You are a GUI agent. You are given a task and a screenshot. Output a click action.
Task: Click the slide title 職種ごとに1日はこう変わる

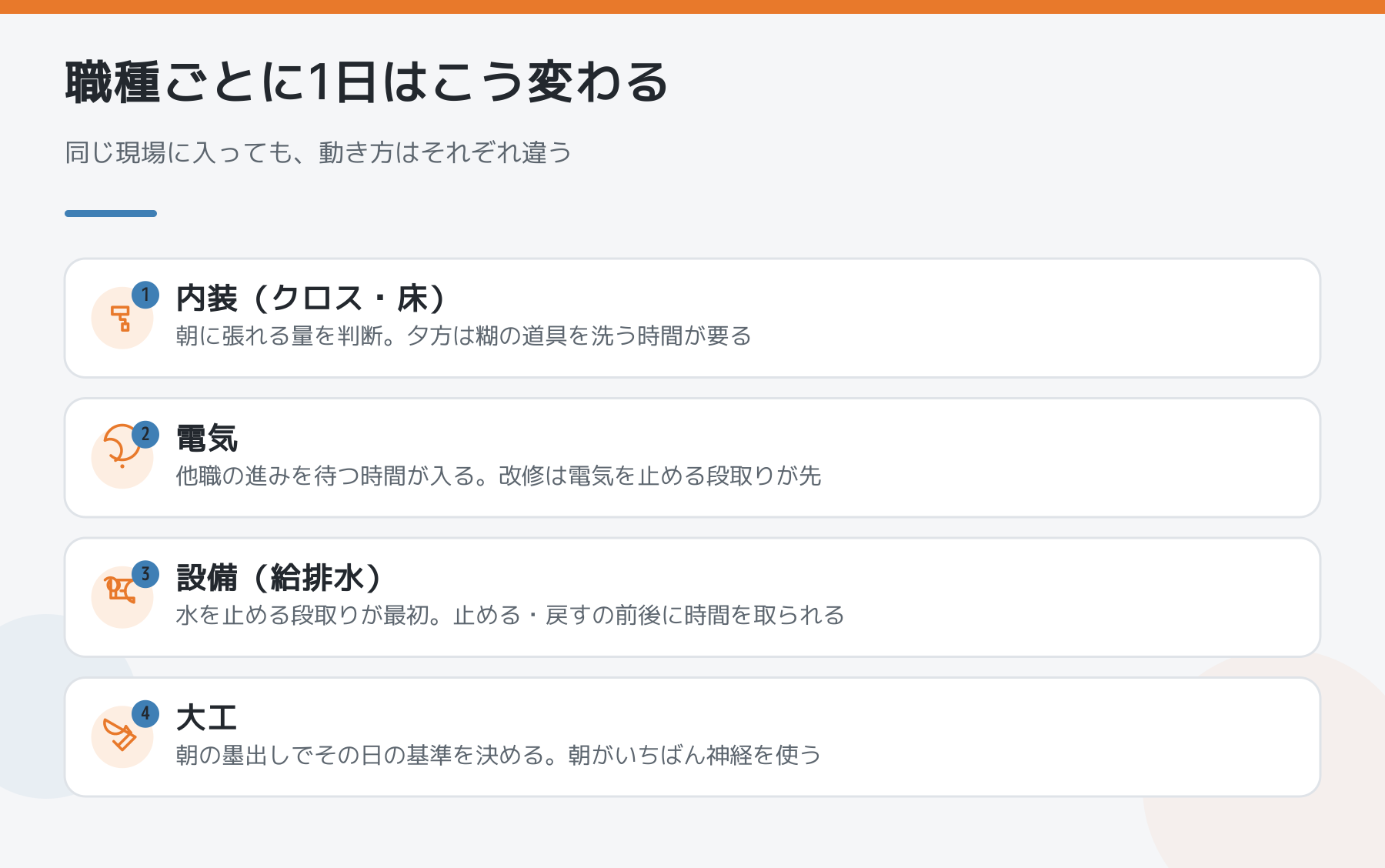(367, 82)
